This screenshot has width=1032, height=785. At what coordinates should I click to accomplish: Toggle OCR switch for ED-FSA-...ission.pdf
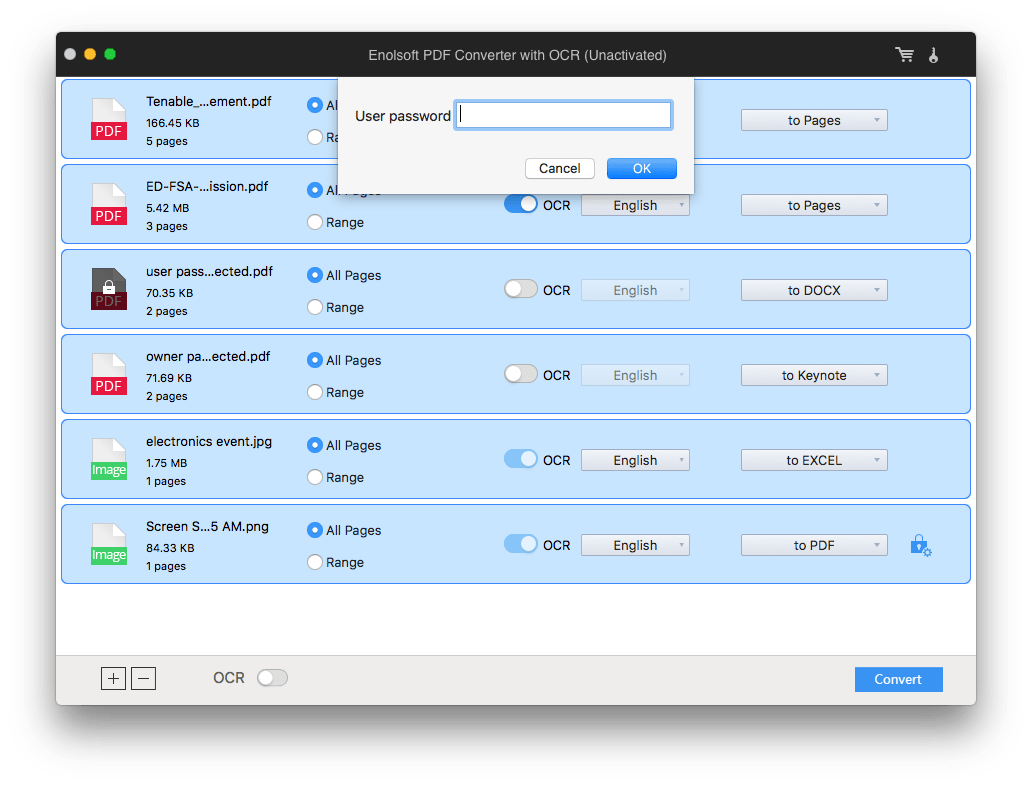pyautogui.click(x=521, y=205)
